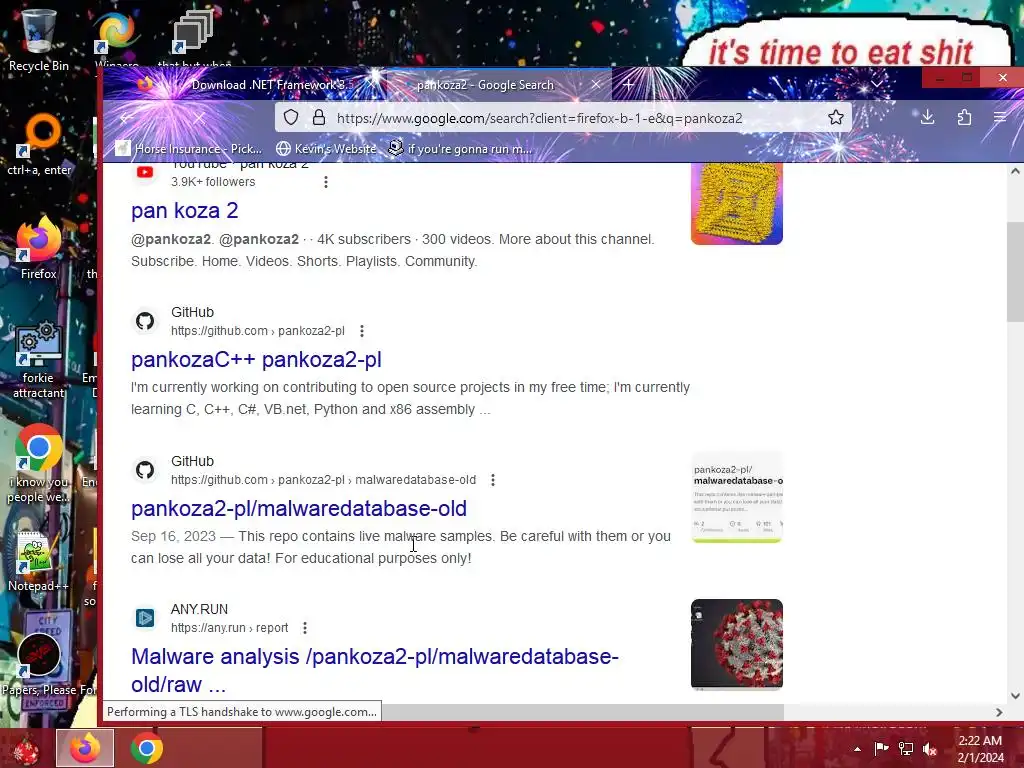
Task: Click the taskbar clock showing 2:22 AM
Action: [x=980, y=749]
